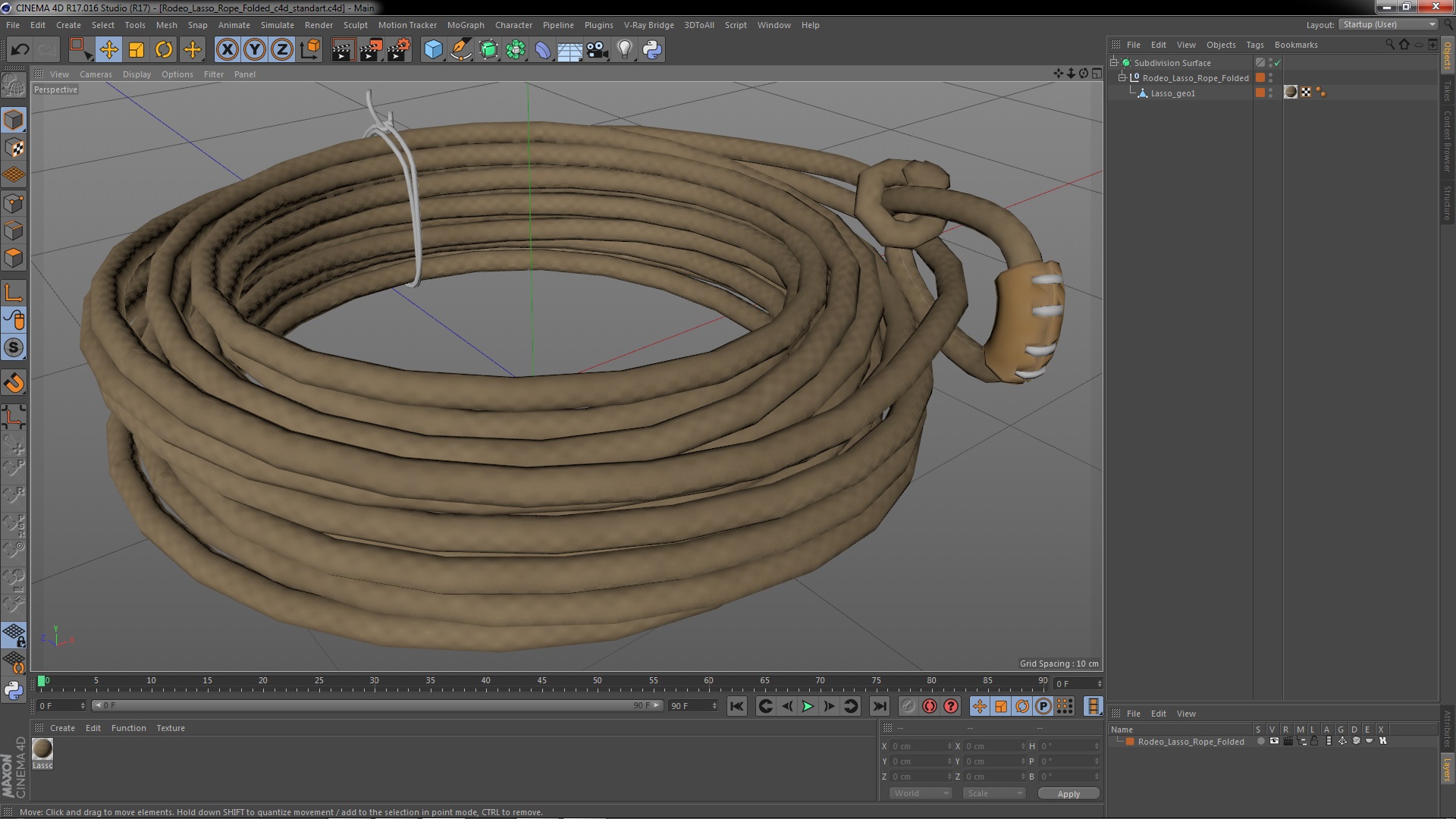This screenshot has width=1456, height=819.
Task: Switch to Model mode
Action: coord(14,120)
